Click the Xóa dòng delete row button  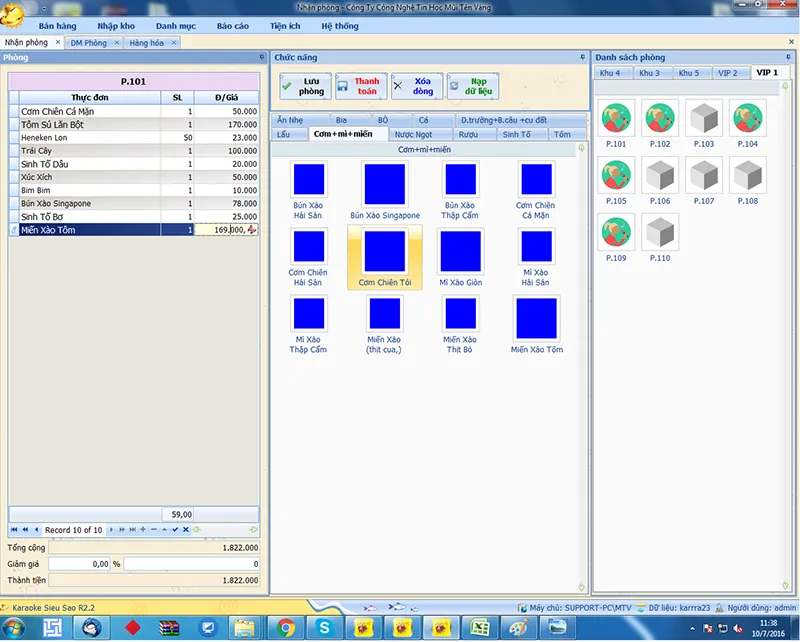click(x=416, y=86)
